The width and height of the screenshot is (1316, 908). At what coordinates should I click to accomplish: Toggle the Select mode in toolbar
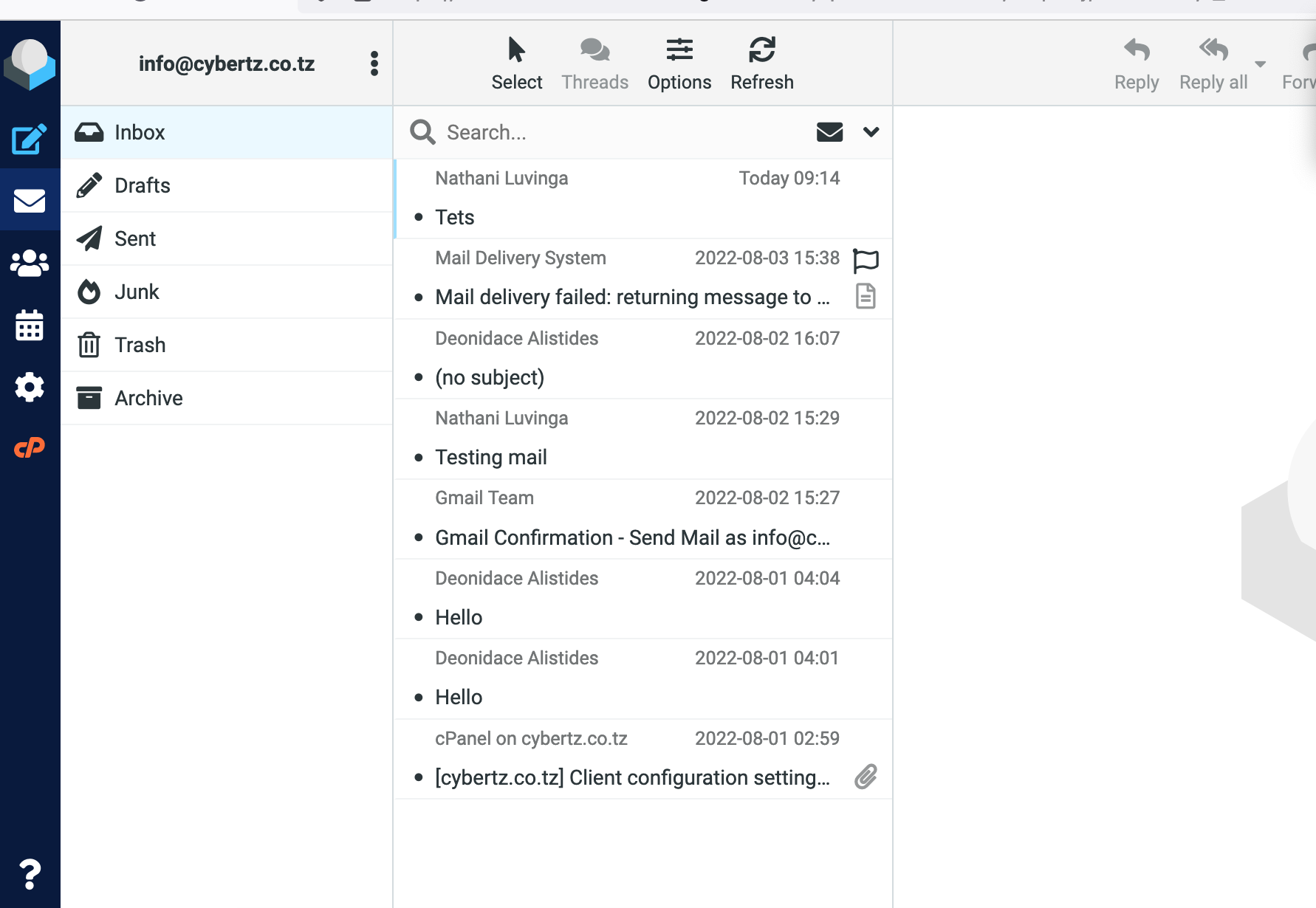516,63
